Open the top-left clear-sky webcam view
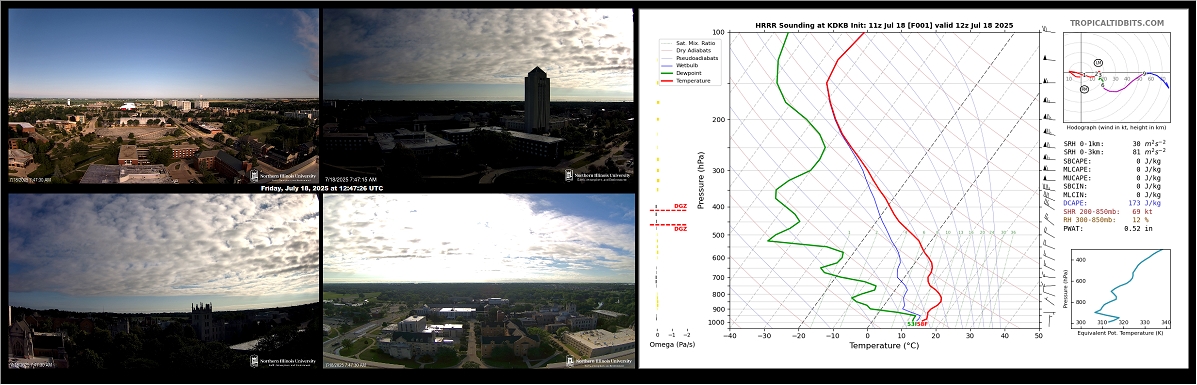The width and height of the screenshot is (1197, 385). click(x=163, y=96)
